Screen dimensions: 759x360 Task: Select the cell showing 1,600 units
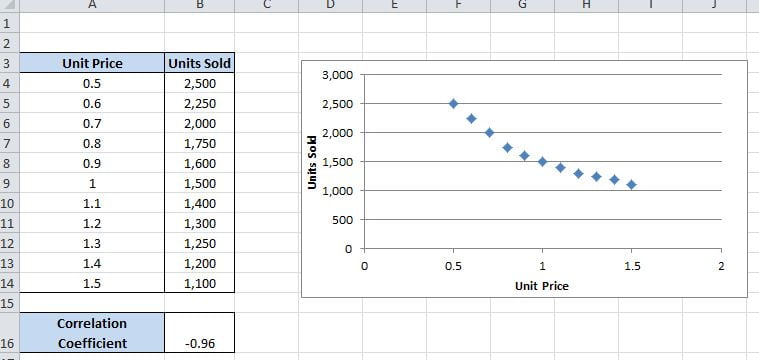point(199,163)
